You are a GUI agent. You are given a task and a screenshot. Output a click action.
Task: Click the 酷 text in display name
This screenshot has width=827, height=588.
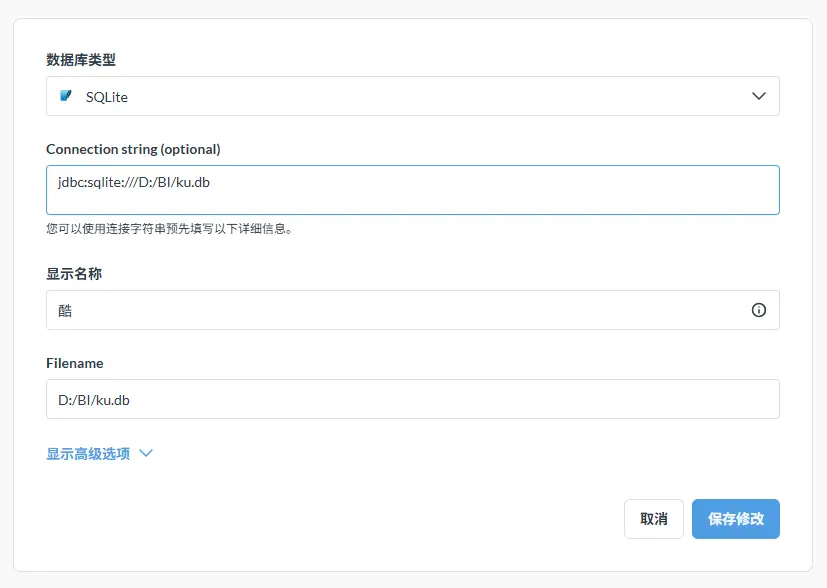tap(65, 311)
